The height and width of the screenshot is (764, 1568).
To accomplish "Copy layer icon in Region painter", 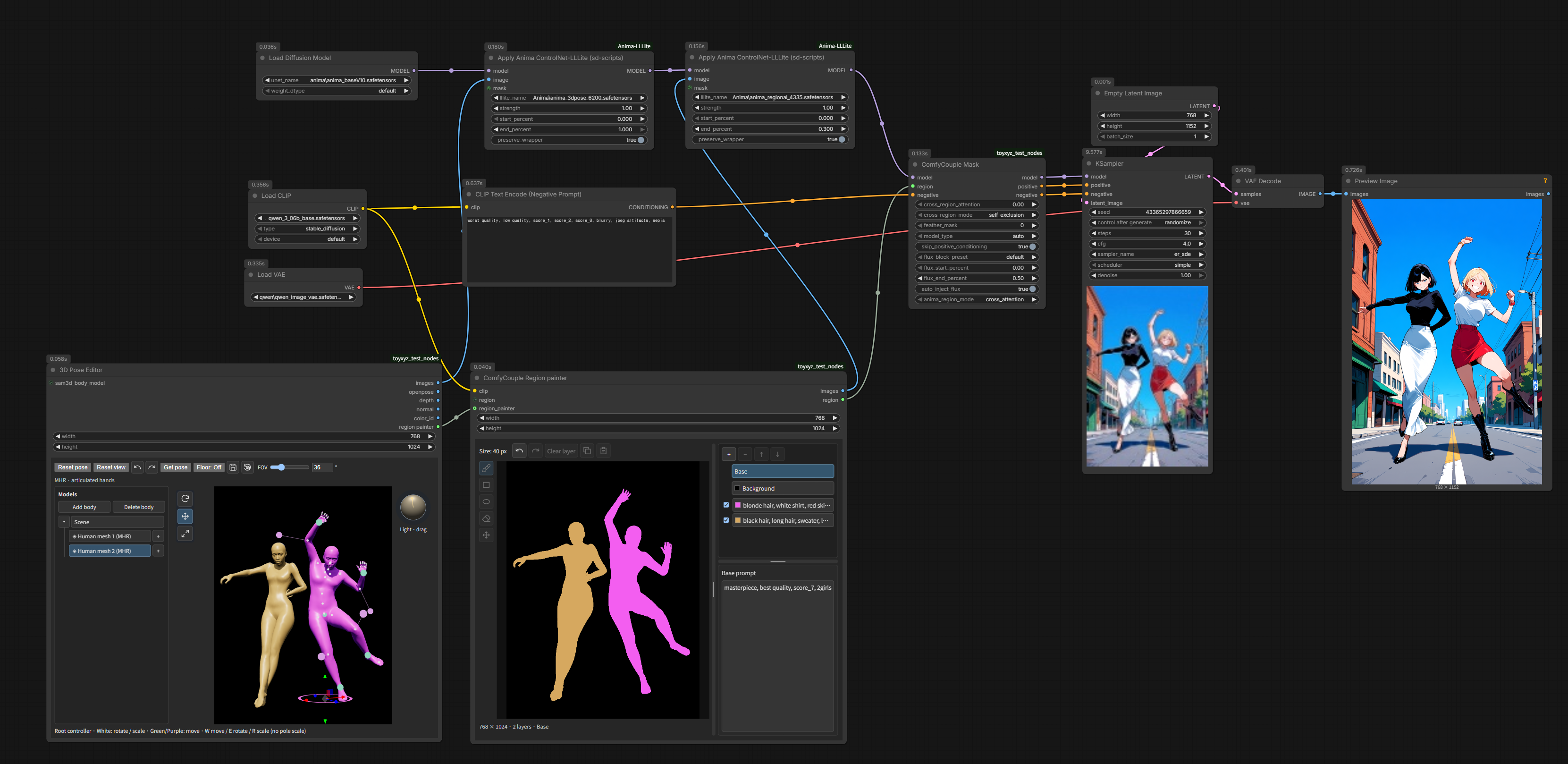I will 587,451.
